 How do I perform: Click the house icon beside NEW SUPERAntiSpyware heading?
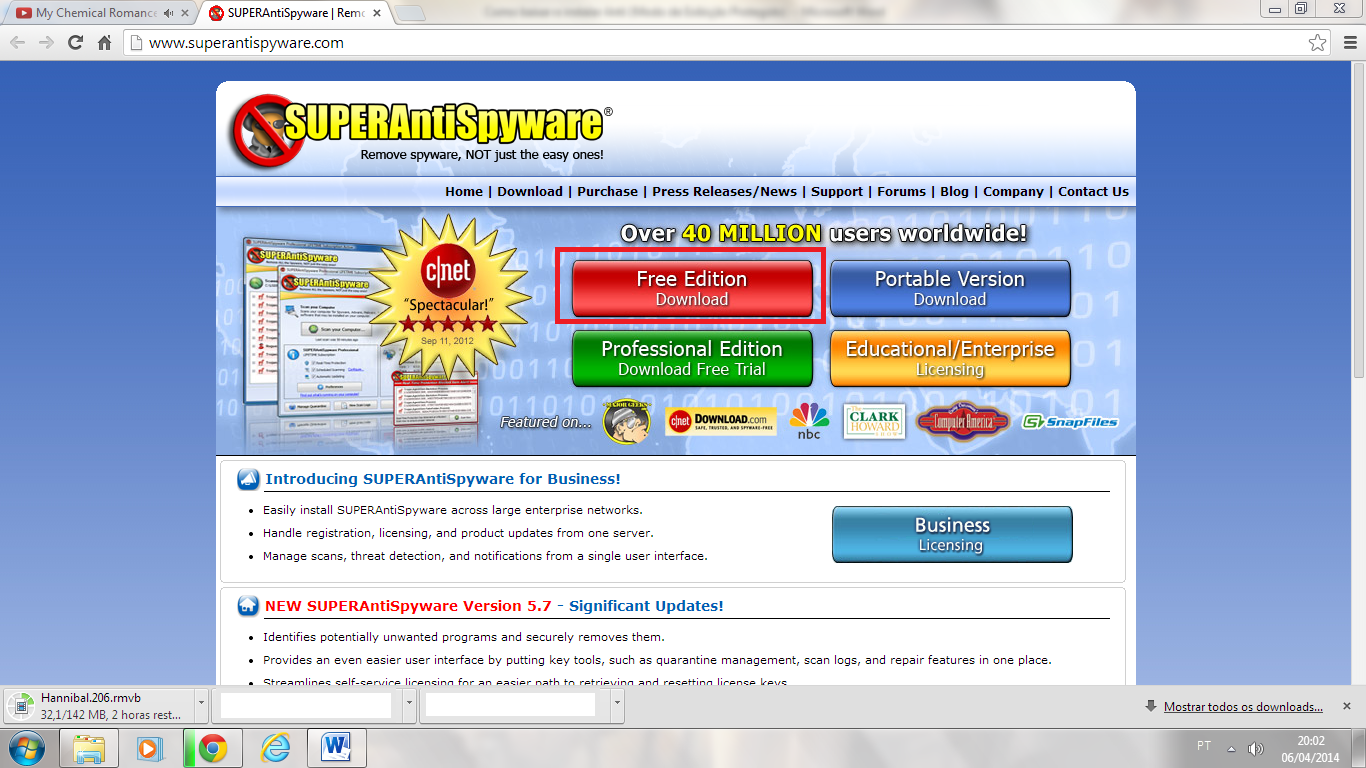(248, 606)
